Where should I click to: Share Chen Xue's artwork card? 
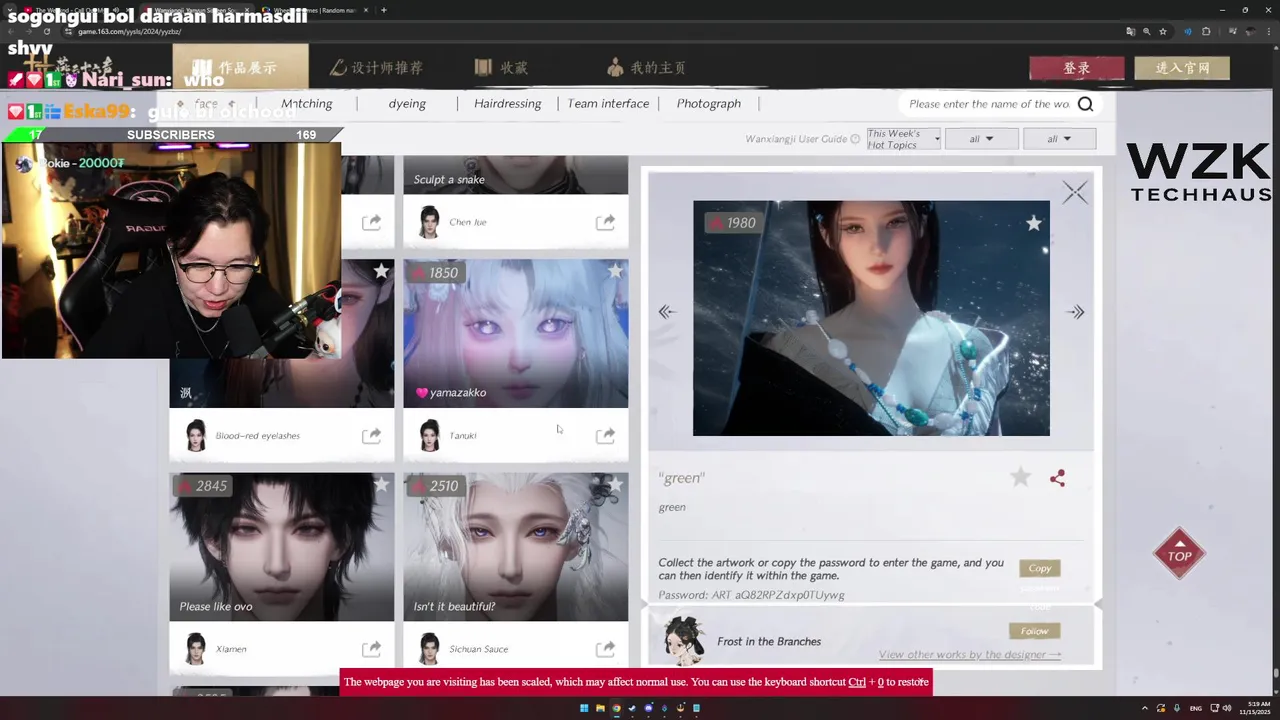tap(605, 222)
